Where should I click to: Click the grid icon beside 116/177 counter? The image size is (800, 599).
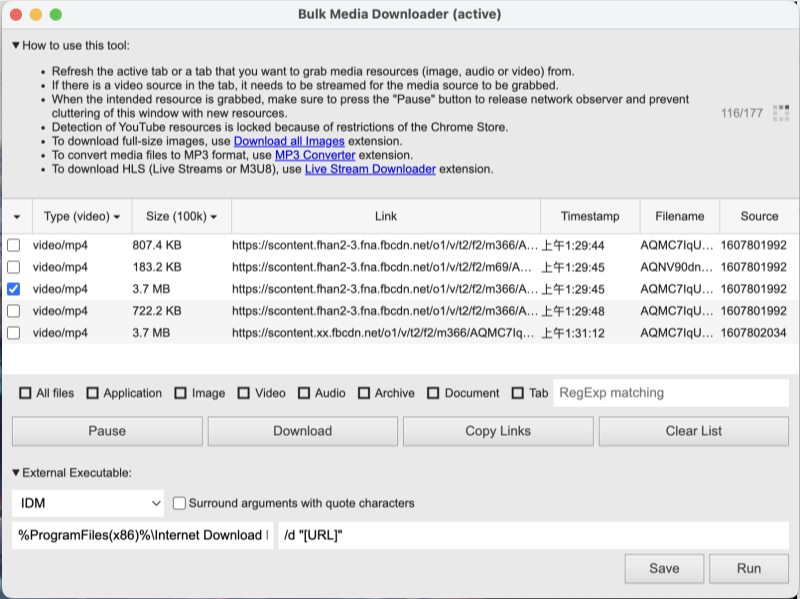pyautogui.click(x=781, y=113)
